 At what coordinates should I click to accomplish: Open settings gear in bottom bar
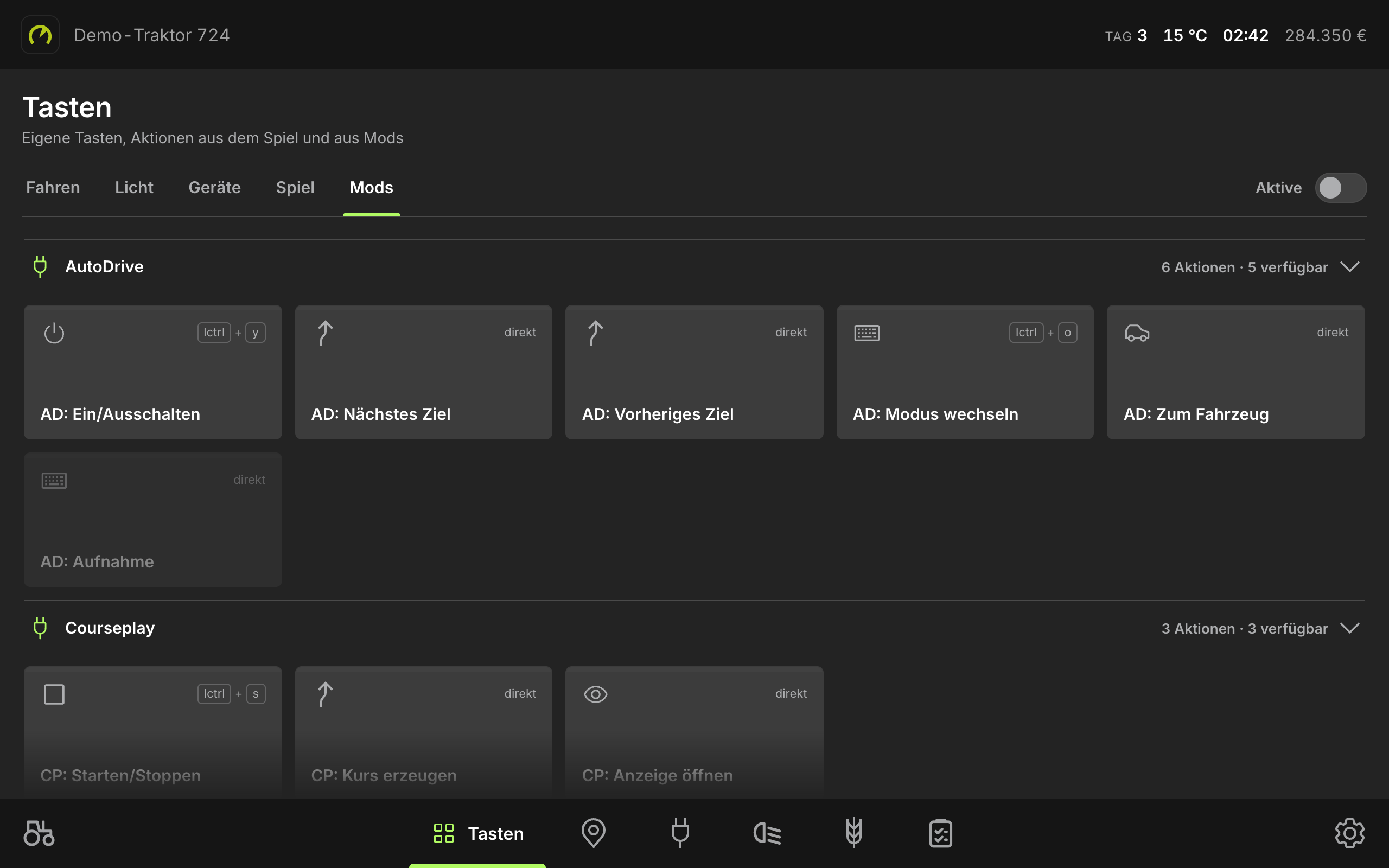(x=1349, y=833)
